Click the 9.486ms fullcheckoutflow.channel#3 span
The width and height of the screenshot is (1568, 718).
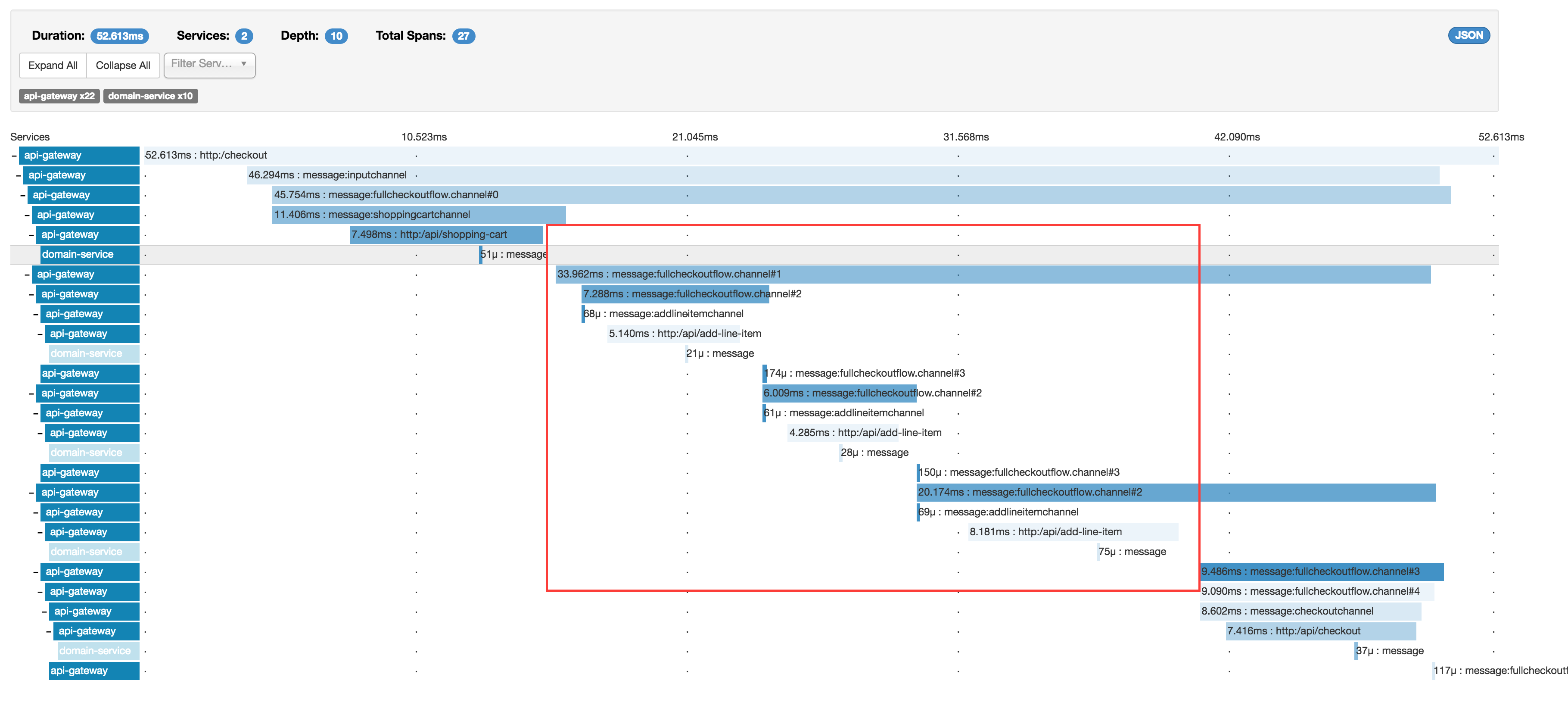point(1321,571)
